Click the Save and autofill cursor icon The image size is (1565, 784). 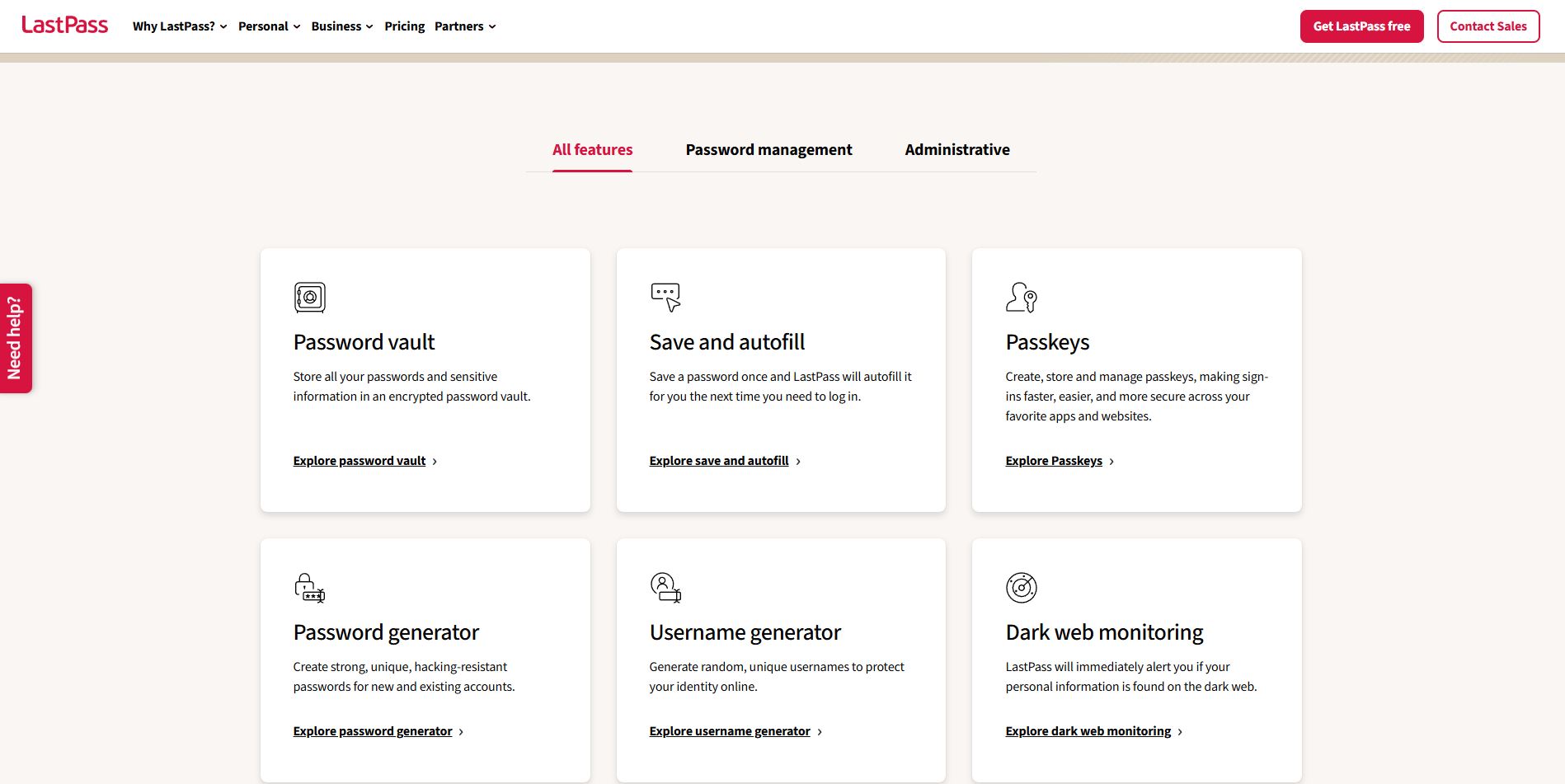pyautogui.click(x=666, y=298)
